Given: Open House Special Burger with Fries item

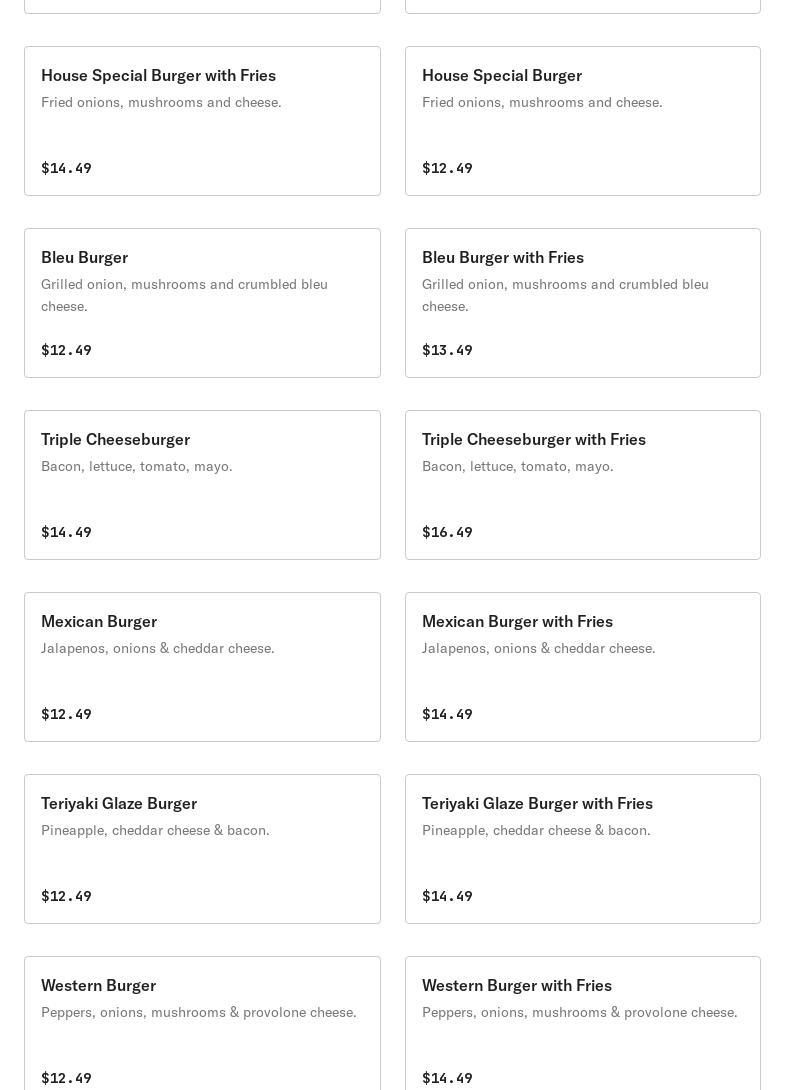Looking at the screenshot, I should [202, 121].
